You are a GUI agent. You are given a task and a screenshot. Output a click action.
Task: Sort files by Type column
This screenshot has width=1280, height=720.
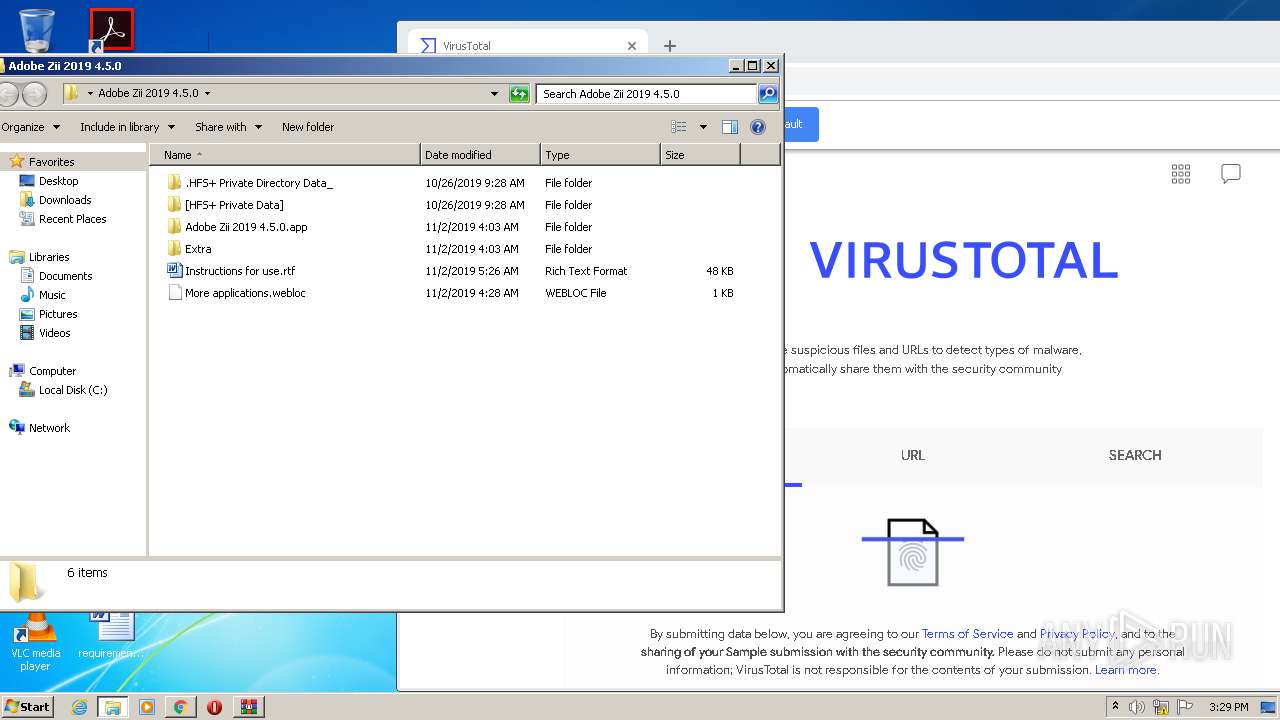click(600, 155)
